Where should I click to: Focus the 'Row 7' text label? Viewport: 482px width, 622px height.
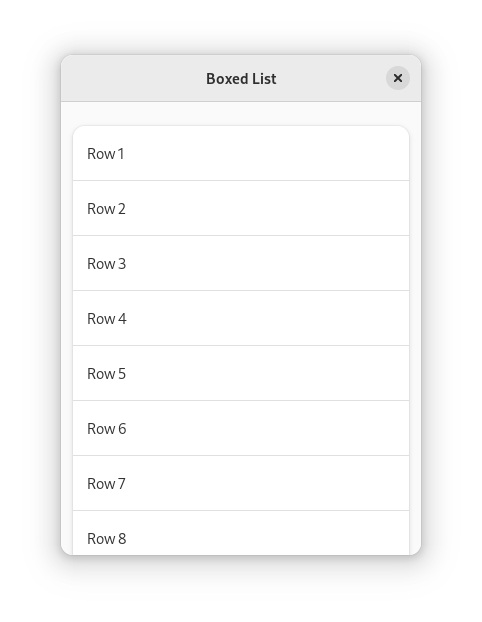106,484
